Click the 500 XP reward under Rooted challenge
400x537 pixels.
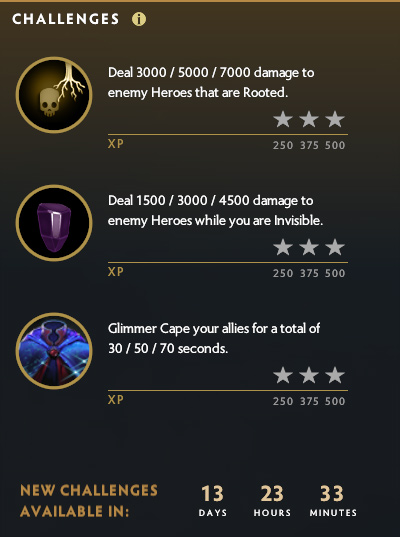coord(335,145)
